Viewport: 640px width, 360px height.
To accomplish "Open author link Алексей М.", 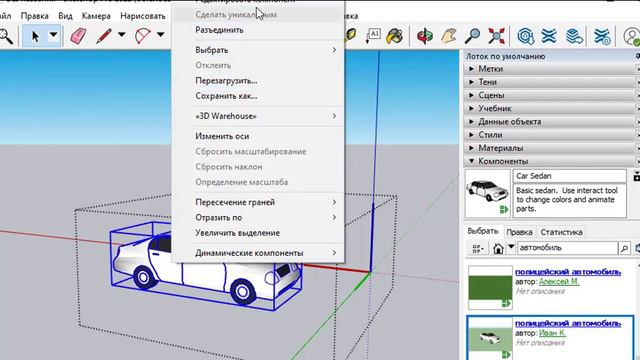I will [x=559, y=282].
